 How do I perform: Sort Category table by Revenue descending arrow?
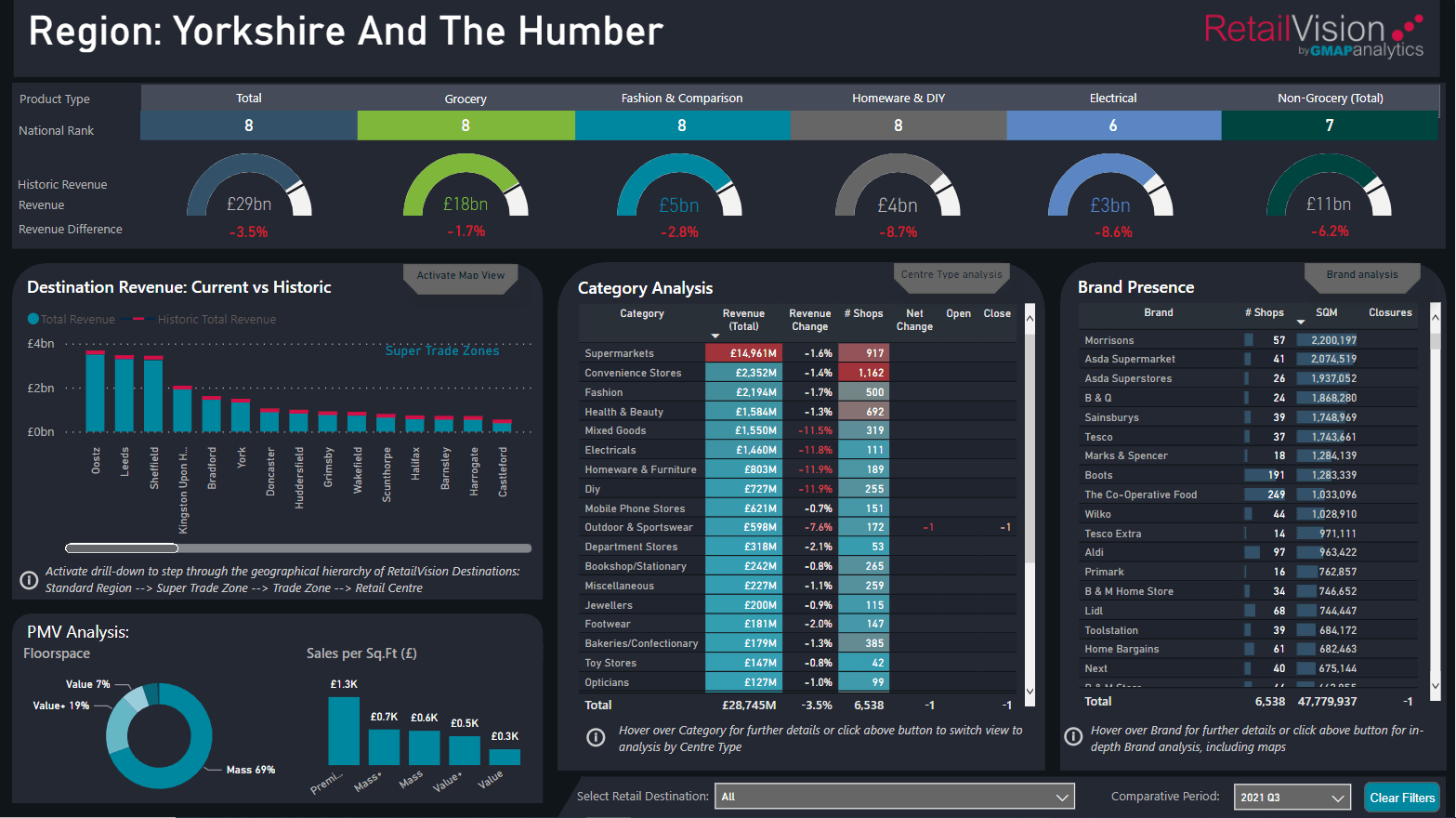point(715,336)
